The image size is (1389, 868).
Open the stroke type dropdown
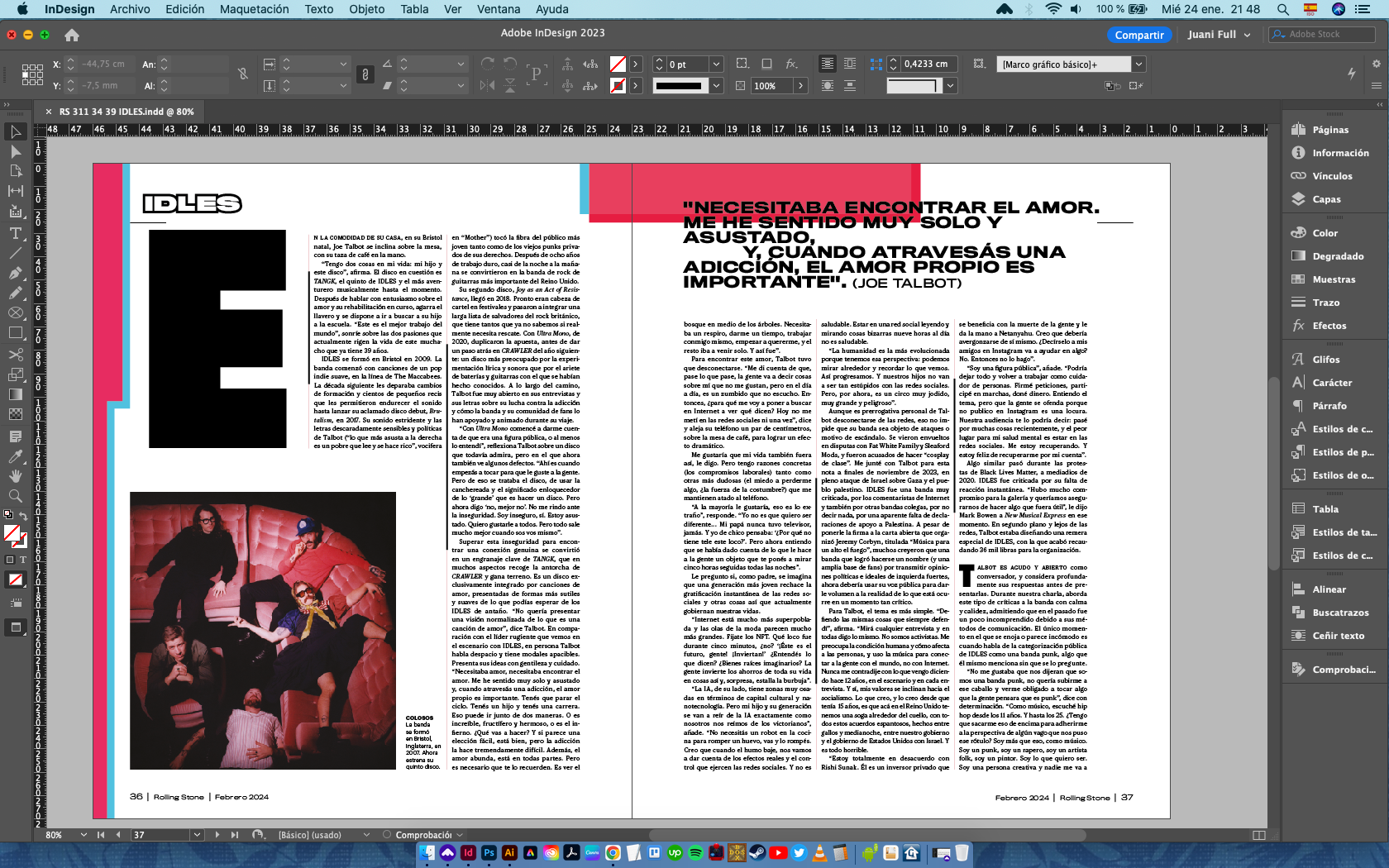[x=716, y=85]
